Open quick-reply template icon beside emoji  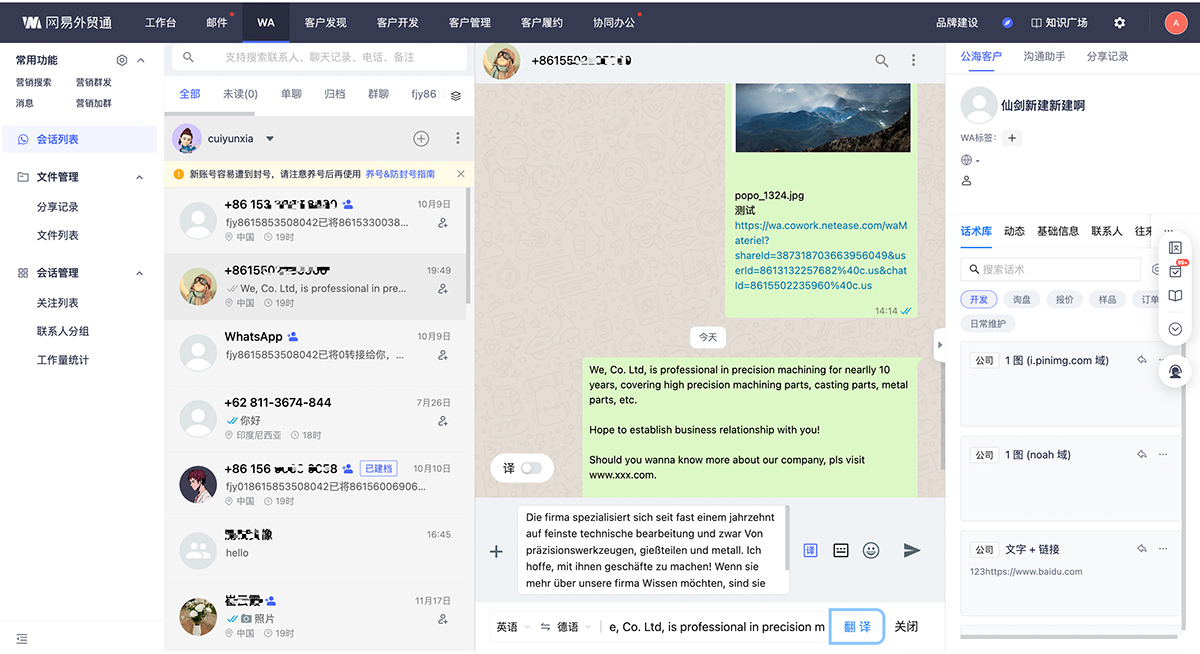pyautogui.click(x=841, y=550)
